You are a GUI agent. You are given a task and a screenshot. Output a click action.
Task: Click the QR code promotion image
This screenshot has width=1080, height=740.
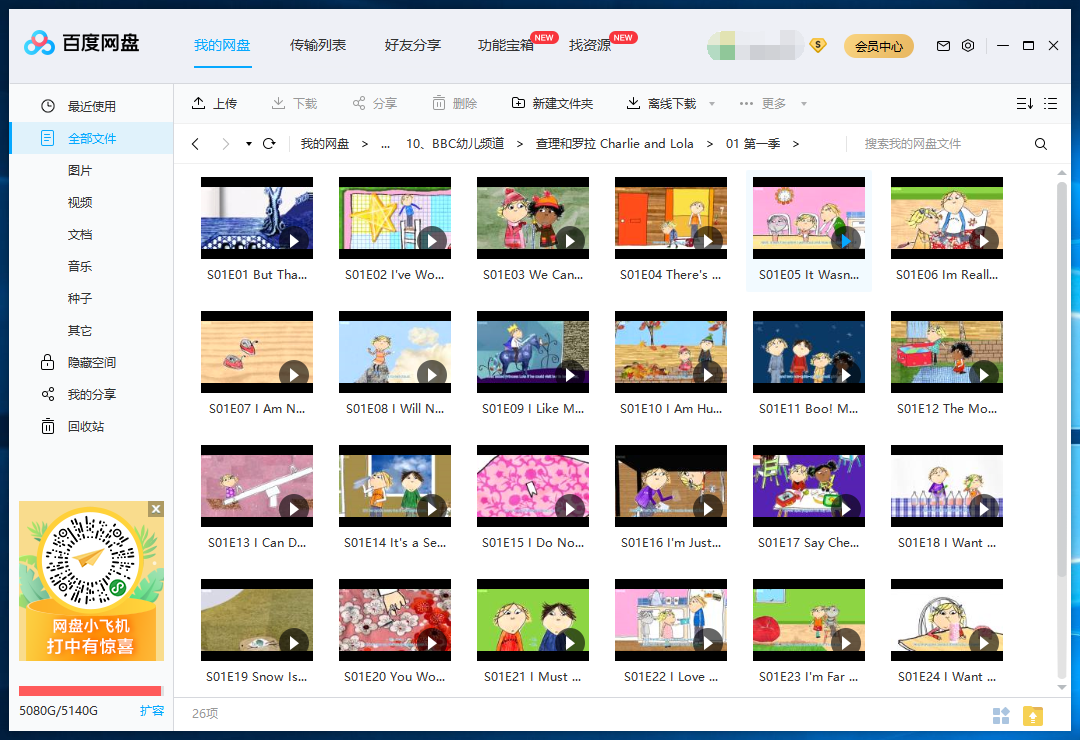(91, 581)
